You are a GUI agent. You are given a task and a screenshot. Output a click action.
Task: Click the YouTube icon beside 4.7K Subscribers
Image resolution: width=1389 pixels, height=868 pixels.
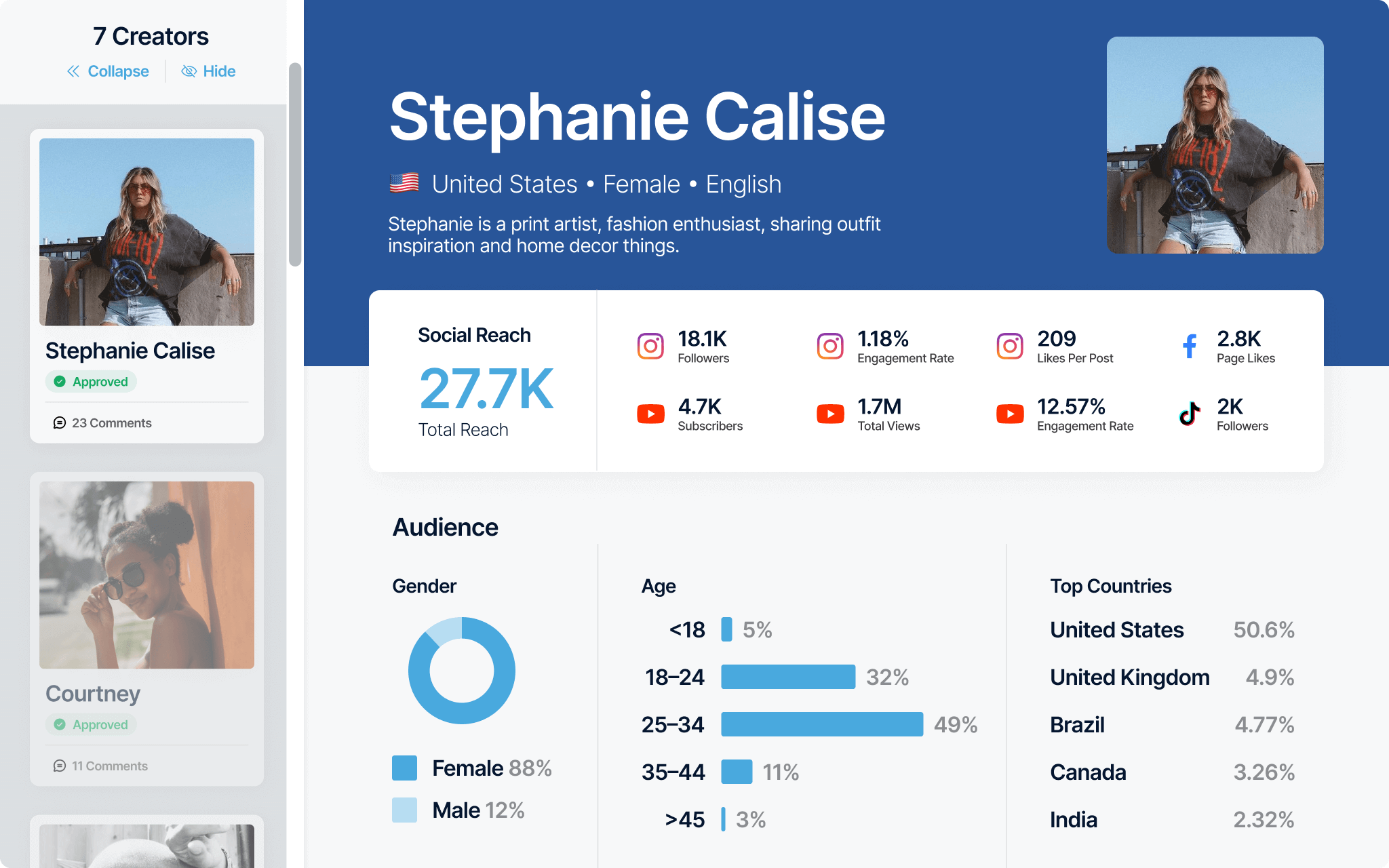[650, 414]
